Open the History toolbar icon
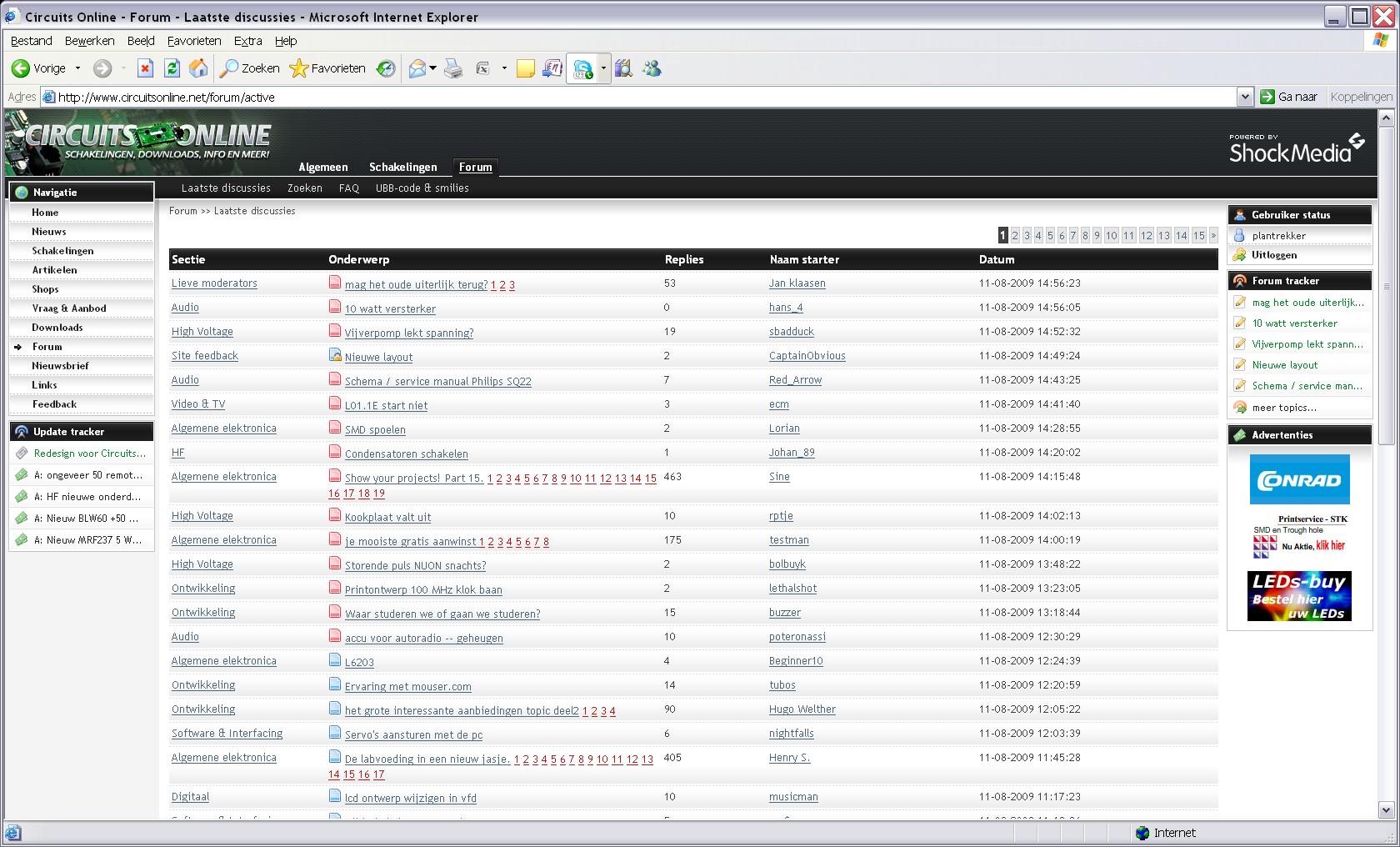This screenshot has height=847, width=1400. [x=386, y=68]
